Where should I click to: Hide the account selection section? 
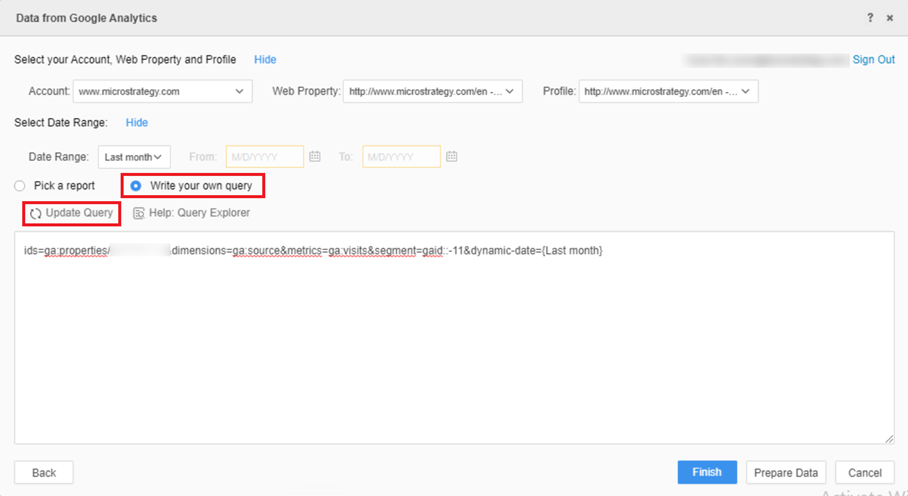click(265, 60)
